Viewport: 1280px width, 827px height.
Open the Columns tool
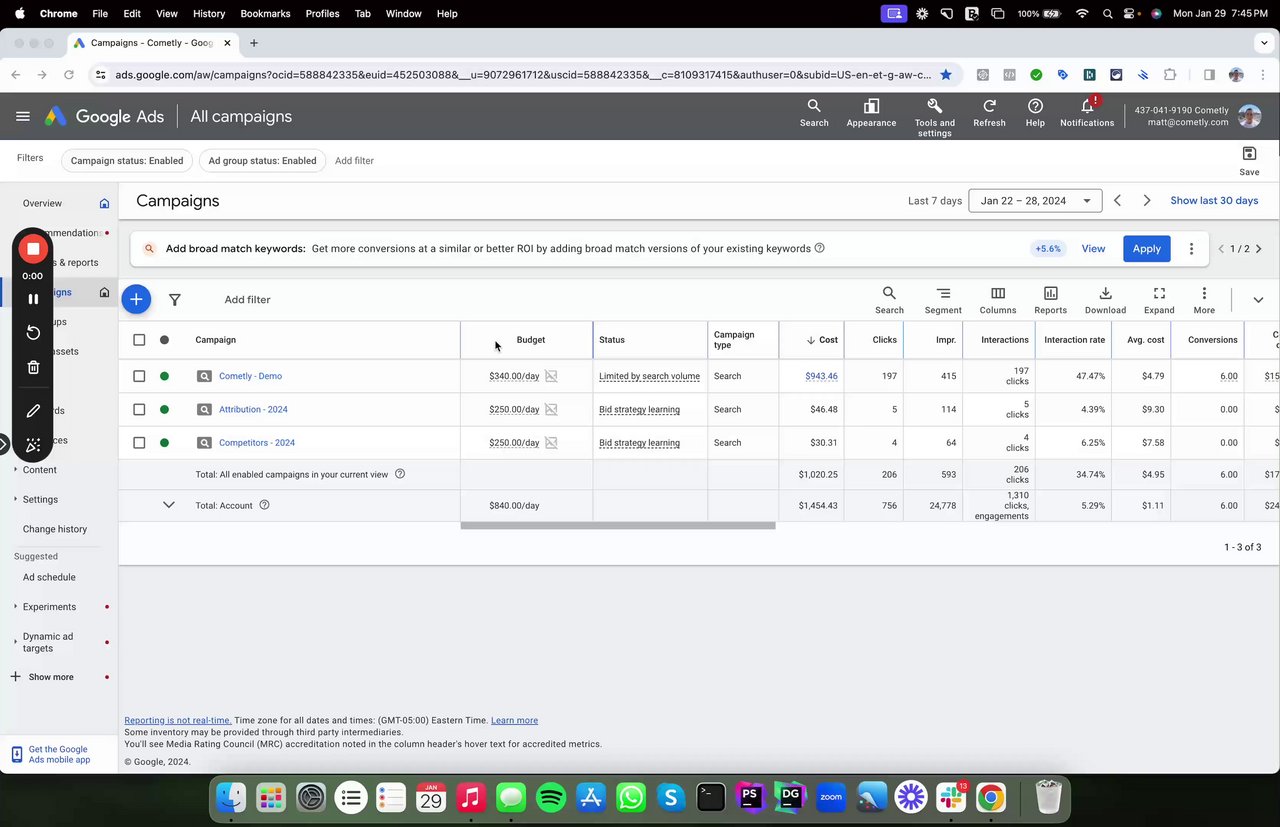click(x=997, y=299)
